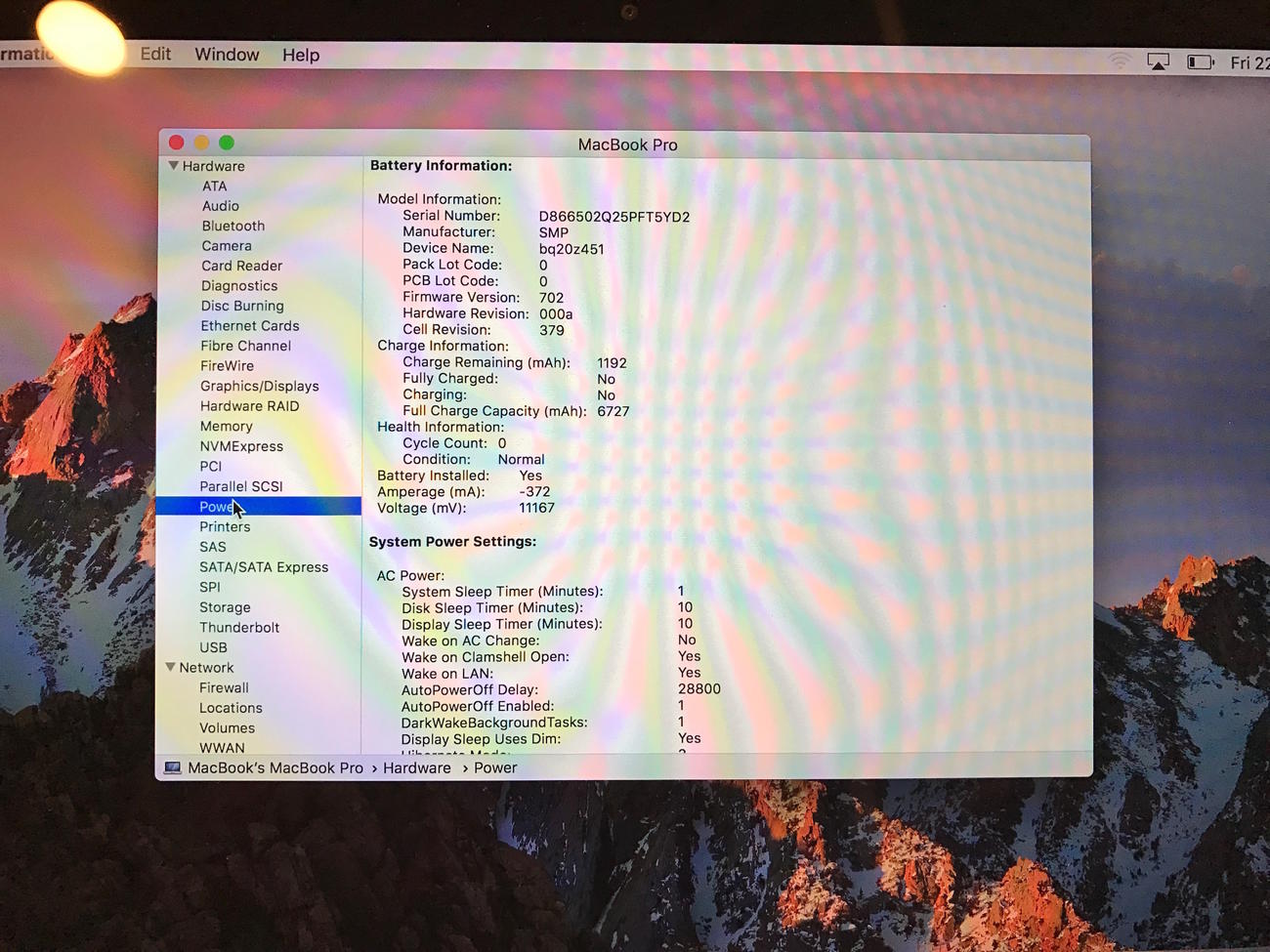
Task: Click the green zoom window button
Action: (227, 143)
